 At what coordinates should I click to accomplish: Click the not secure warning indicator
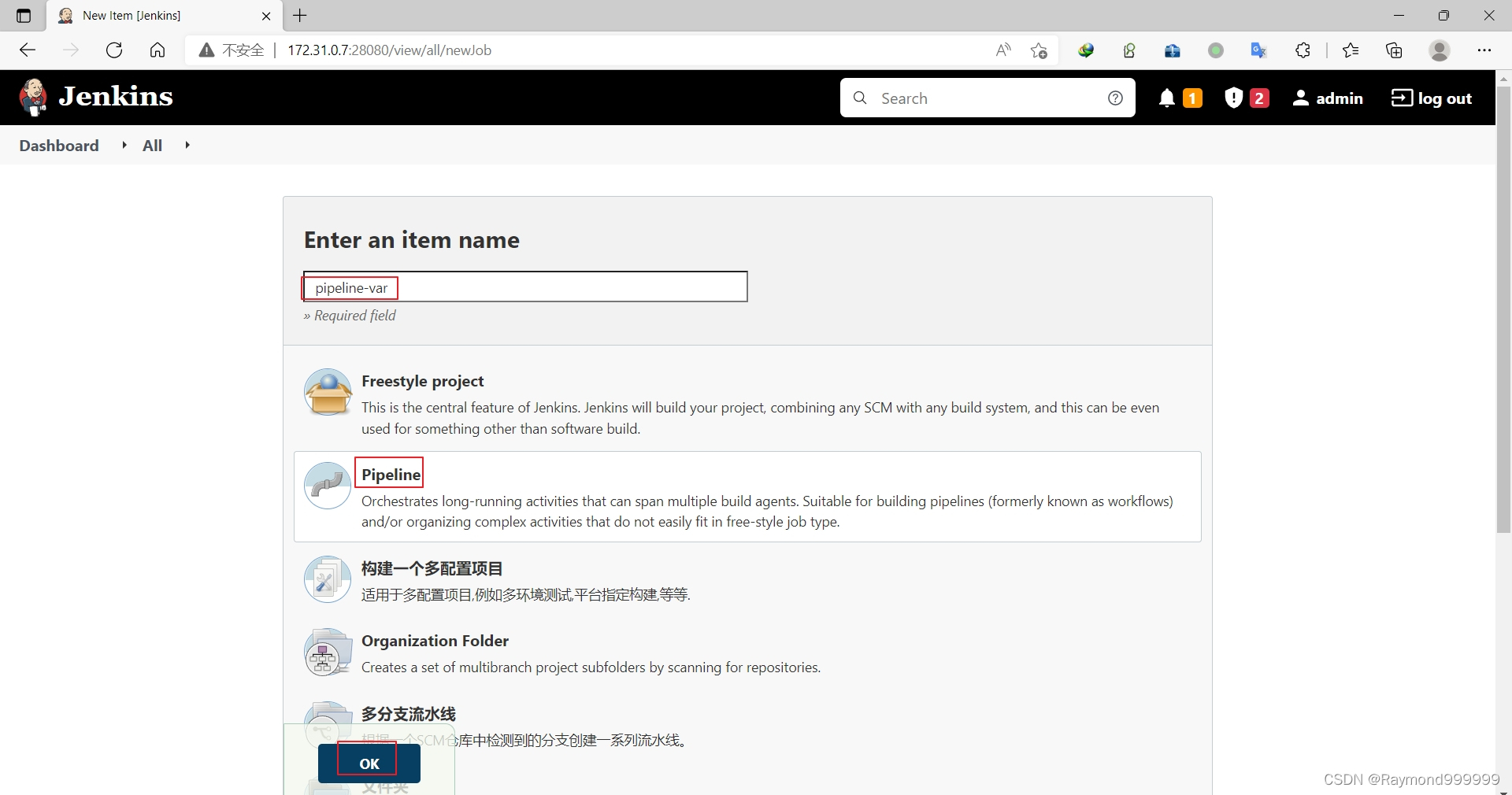232,50
